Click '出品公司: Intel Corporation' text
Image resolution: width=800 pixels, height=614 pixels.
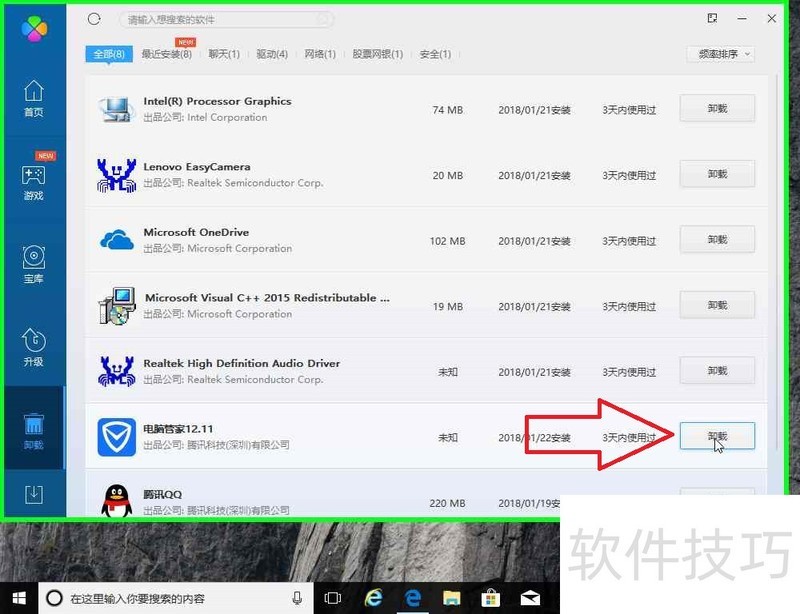205,117
